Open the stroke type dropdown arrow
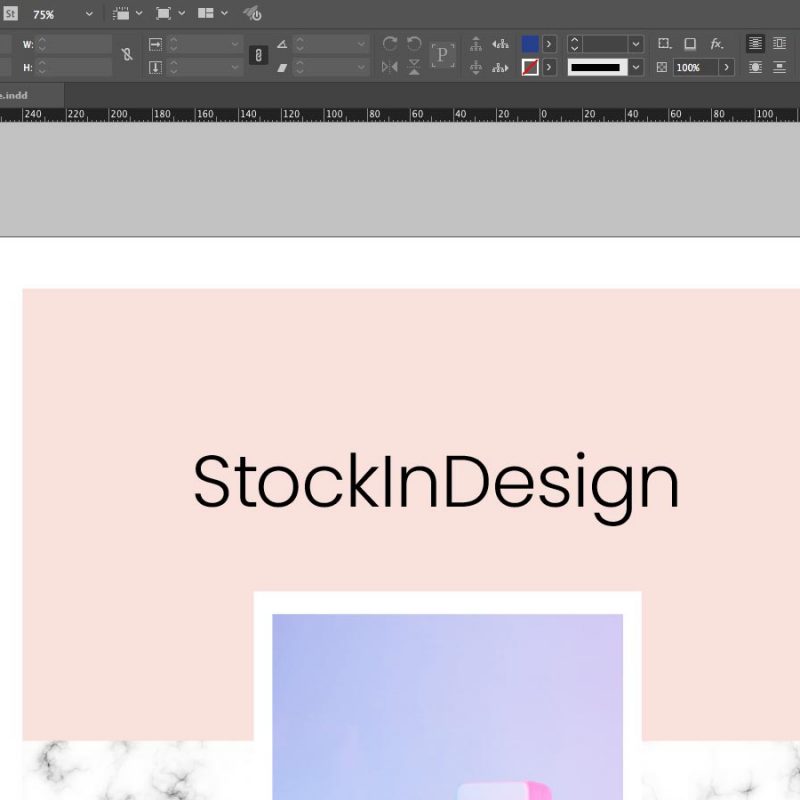Image resolution: width=800 pixels, height=800 pixels. pyautogui.click(x=636, y=67)
